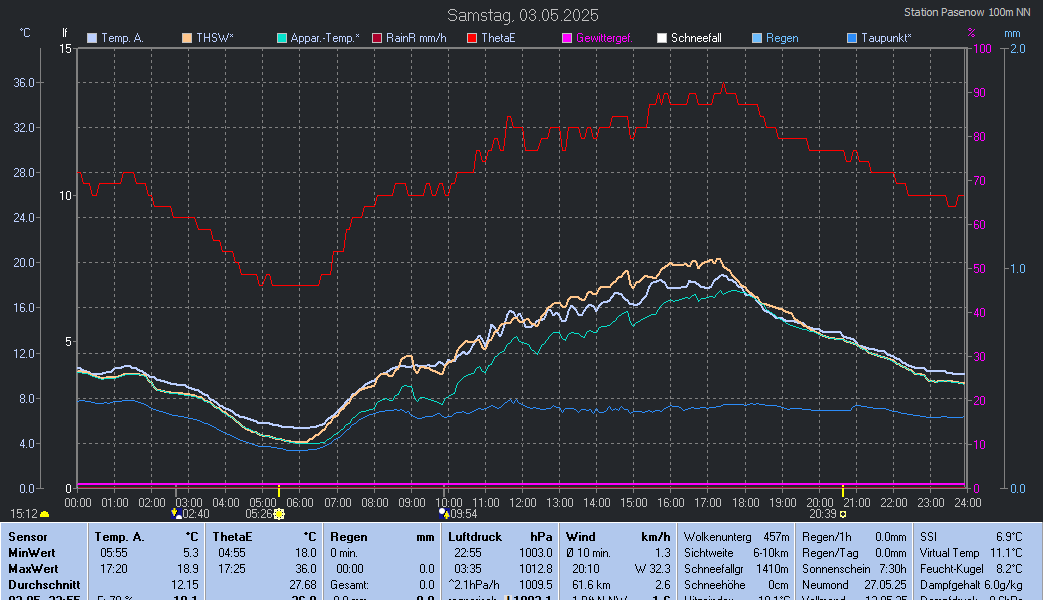Click the light blue Regen legend swatch
The width and height of the screenshot is (1043, 600).
click(757, 38)
